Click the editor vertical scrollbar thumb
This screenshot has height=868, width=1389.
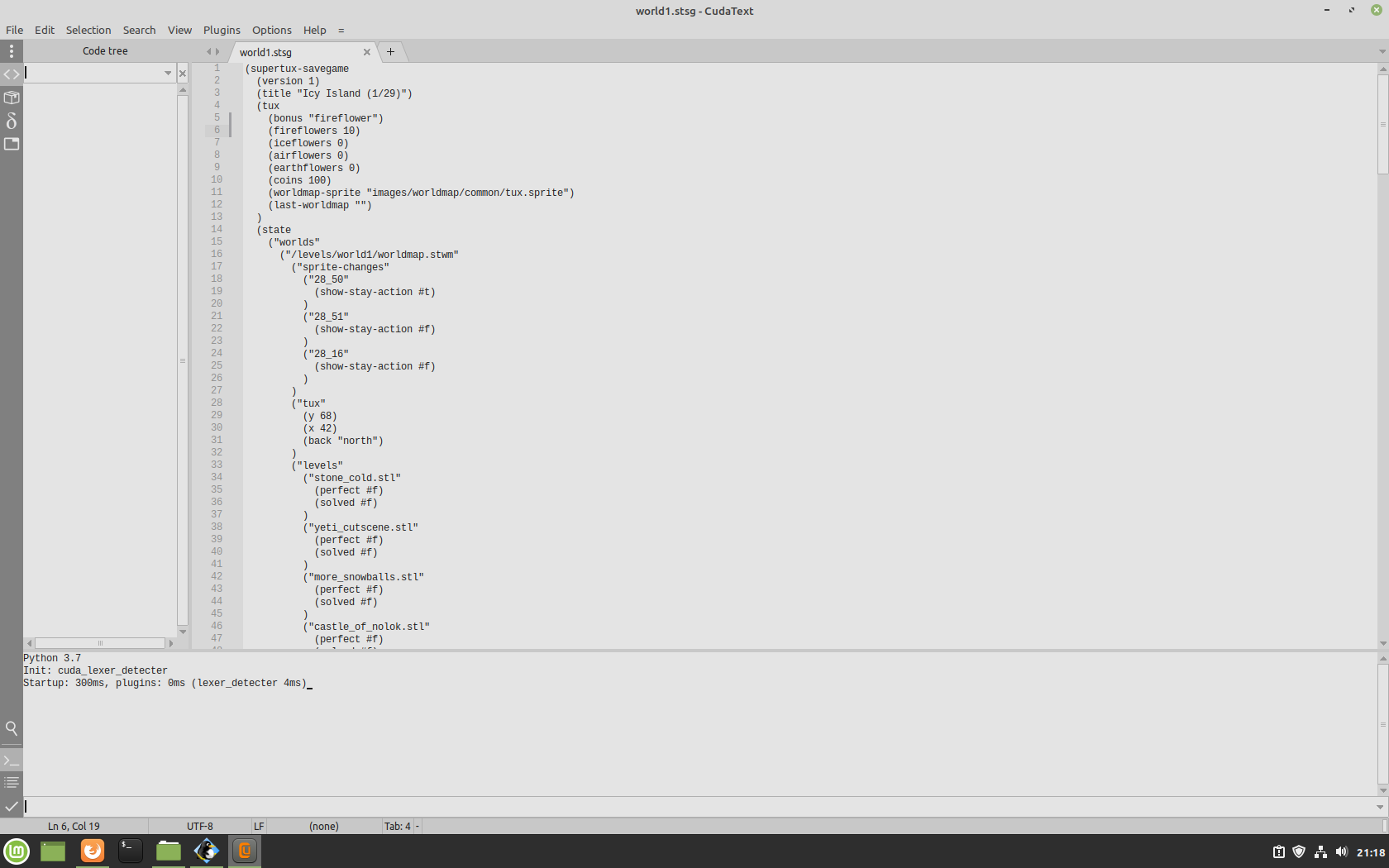[1382, 124]
